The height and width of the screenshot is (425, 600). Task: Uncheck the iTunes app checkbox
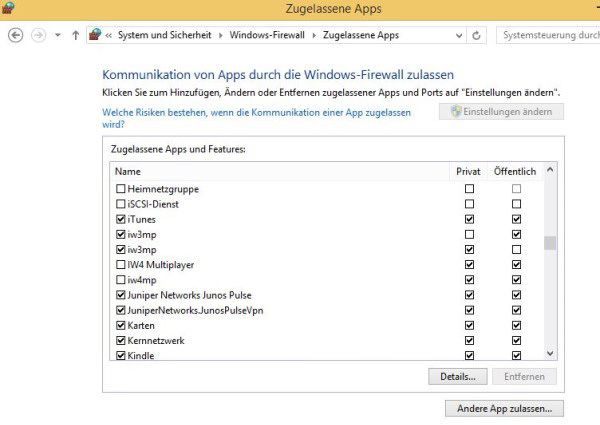coord(122,219)
